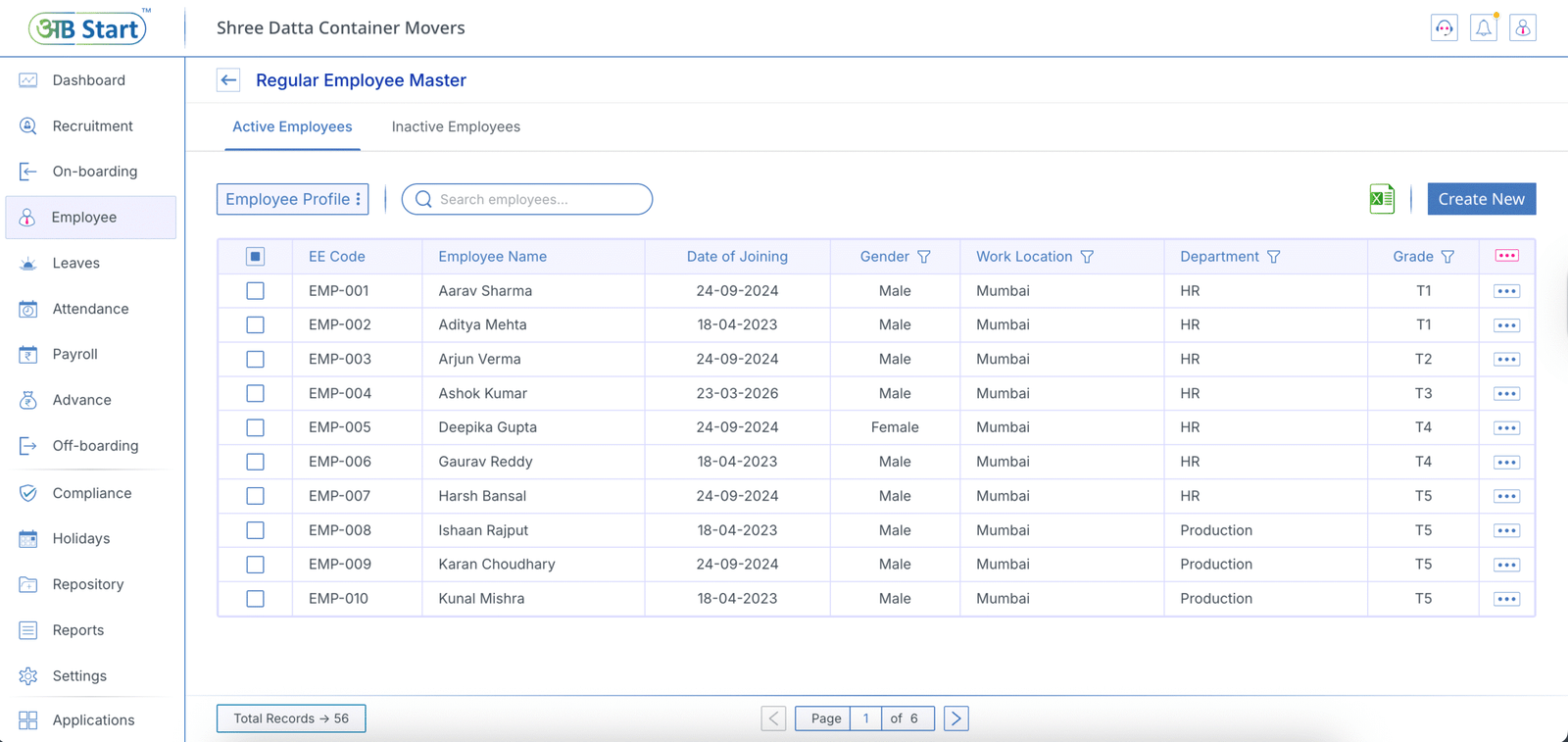This screenshot has width=1568, height=742.
Task: Open the Department column filter
Action: point(1273,257)
